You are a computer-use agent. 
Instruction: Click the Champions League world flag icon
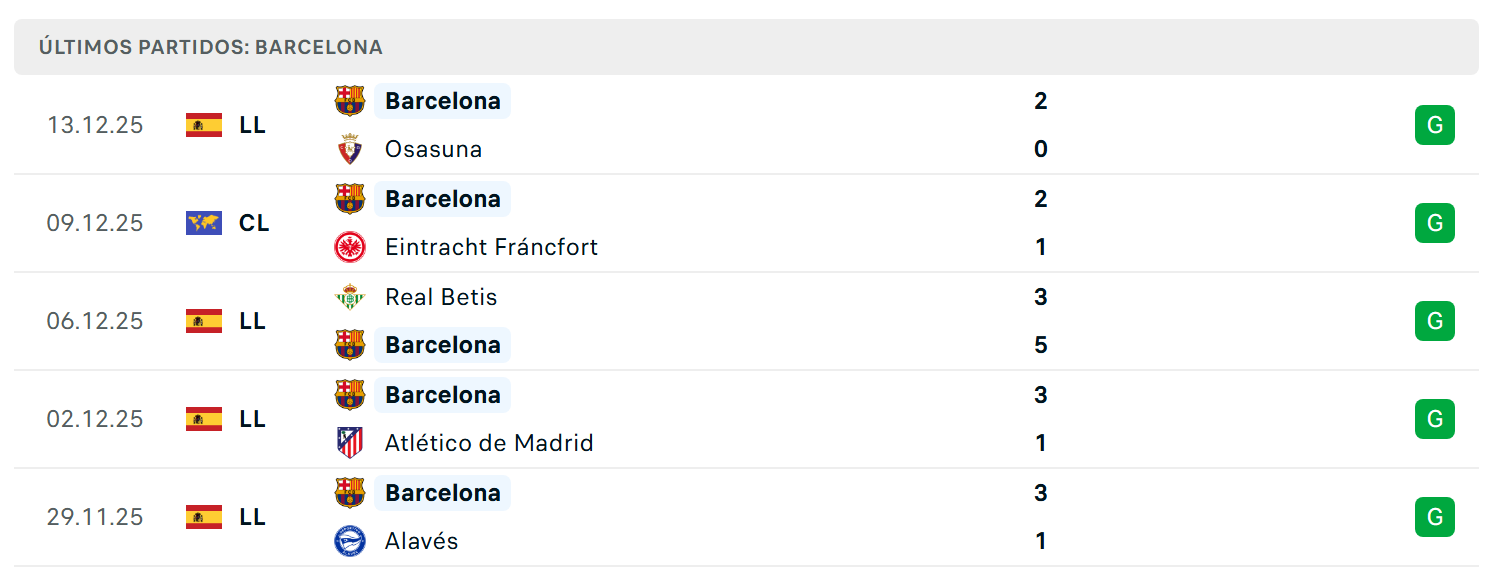tap(204, 223)
